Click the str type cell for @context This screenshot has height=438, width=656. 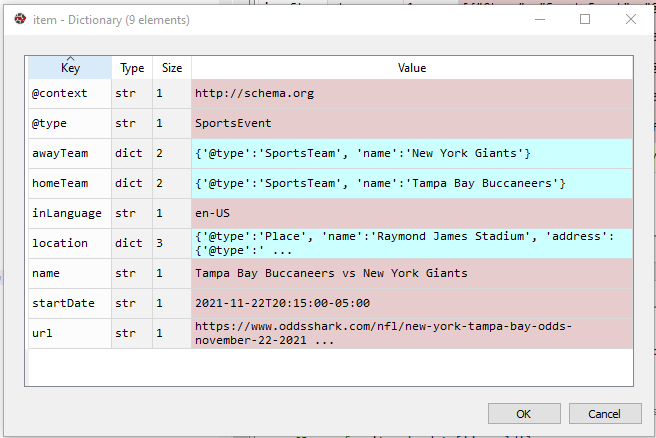coord(132,94)
